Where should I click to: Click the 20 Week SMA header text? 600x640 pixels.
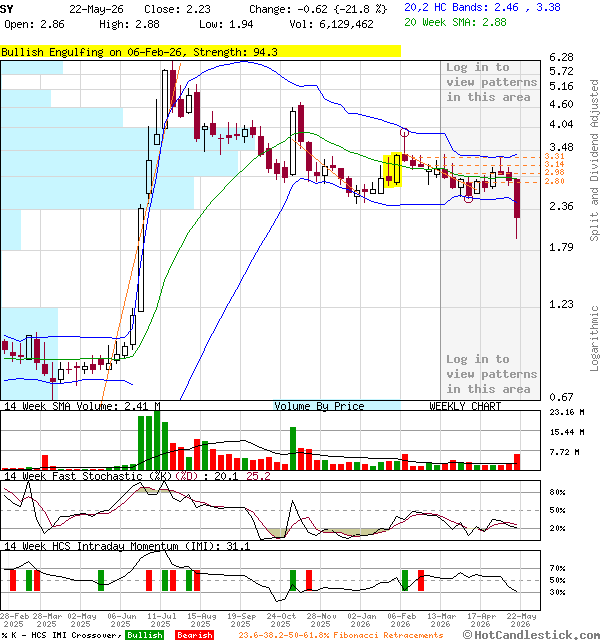point(455,22)
